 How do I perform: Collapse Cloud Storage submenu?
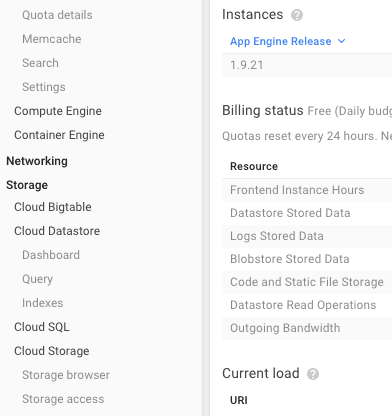tap(52, 351)
